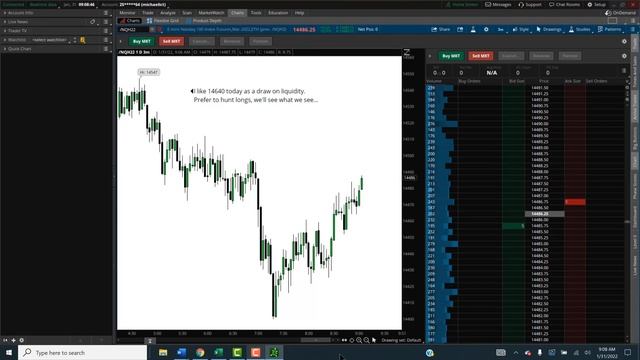Open the Style menu

coord(520,29)
